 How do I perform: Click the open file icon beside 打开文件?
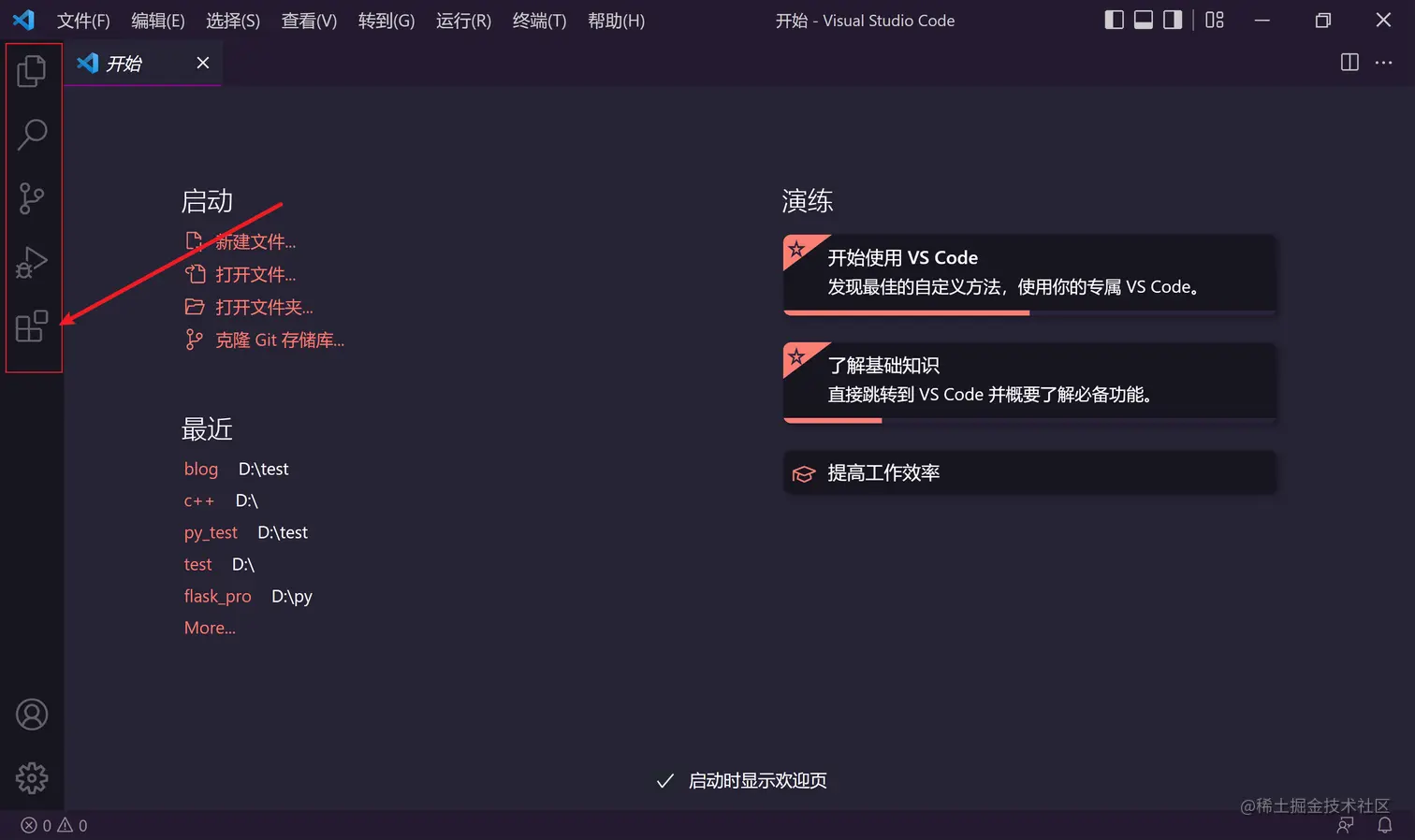pyautogui.click(x=195, y=274)
